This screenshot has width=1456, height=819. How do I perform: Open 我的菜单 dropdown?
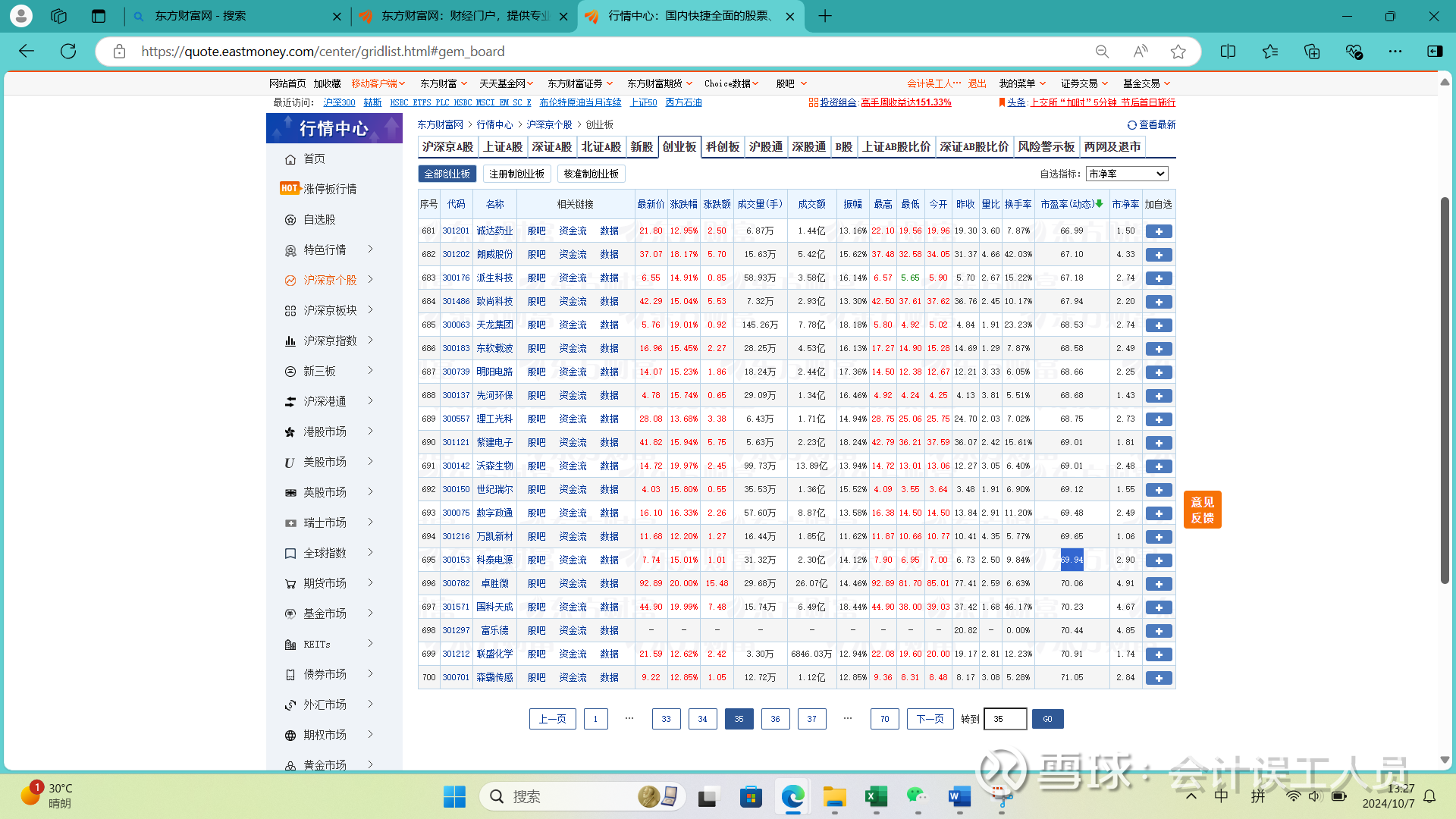(1022, 83)
